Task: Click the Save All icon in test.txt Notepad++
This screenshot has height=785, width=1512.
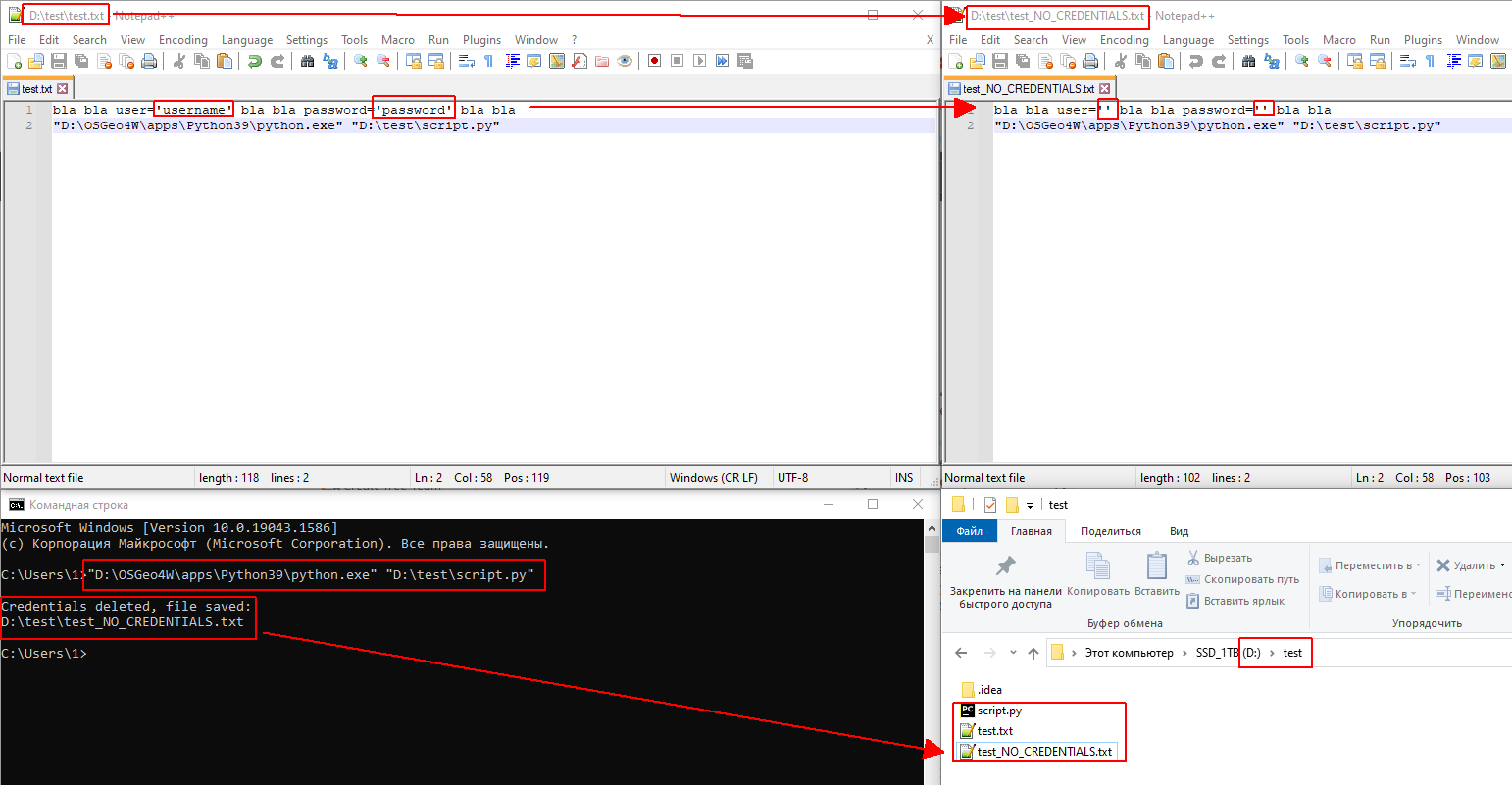Action: 80,61
